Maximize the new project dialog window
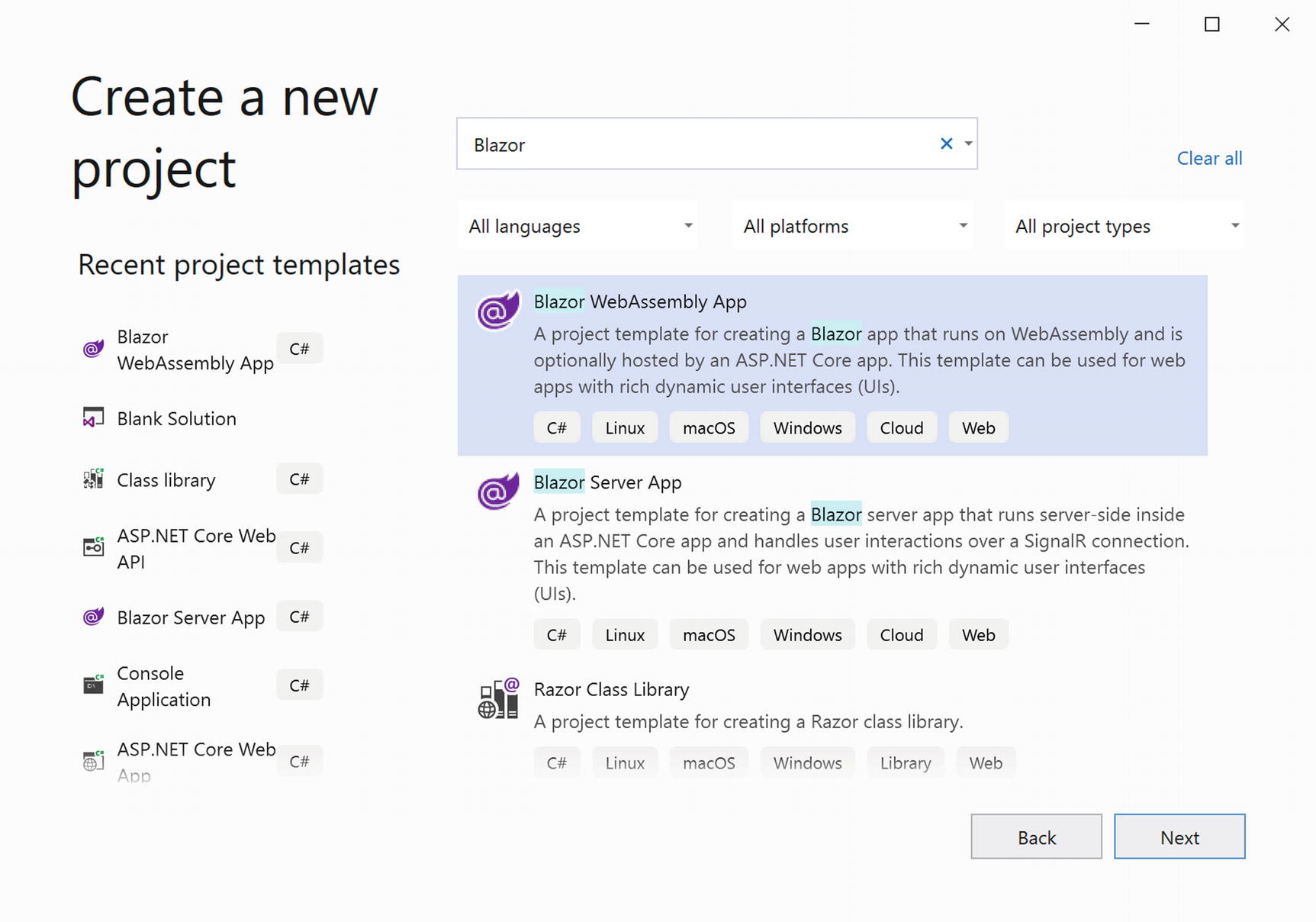Image resolution: width=1316 pixels, height=922 pixels. 1211,24
